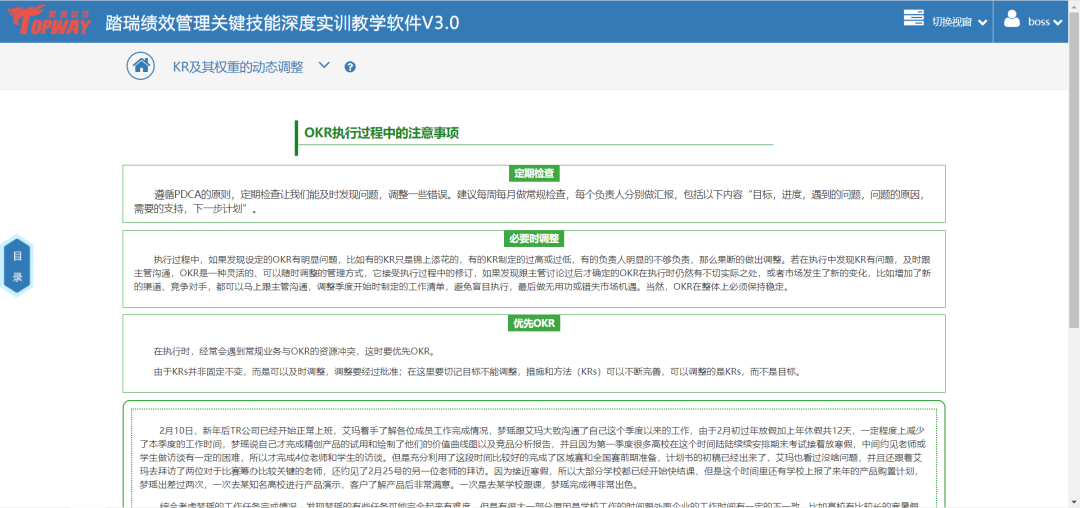Image resolution: width=1080 pixels, height=508 pixels.
Task: Click the TOPWAY logo
Action: click(49, 21)
